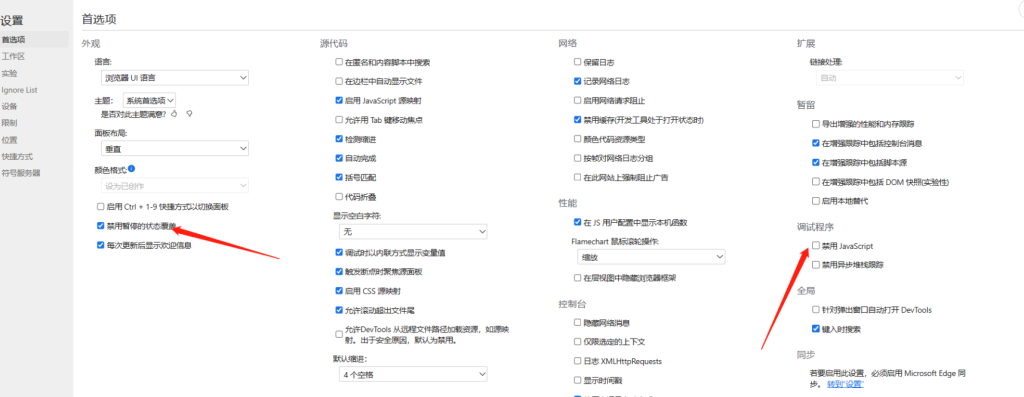Click the thumbs-up theme feedback icon

(174, 114)
